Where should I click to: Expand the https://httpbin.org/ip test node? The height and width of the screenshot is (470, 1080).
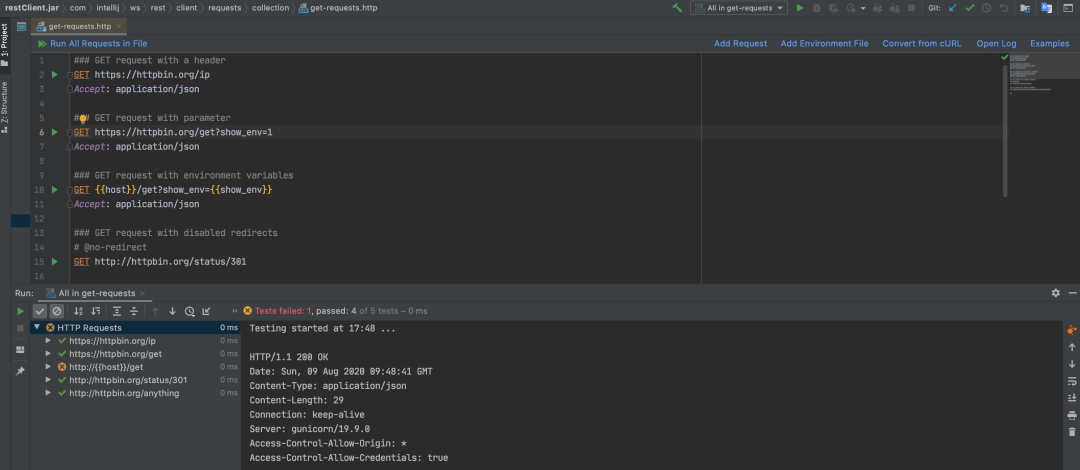48,341
